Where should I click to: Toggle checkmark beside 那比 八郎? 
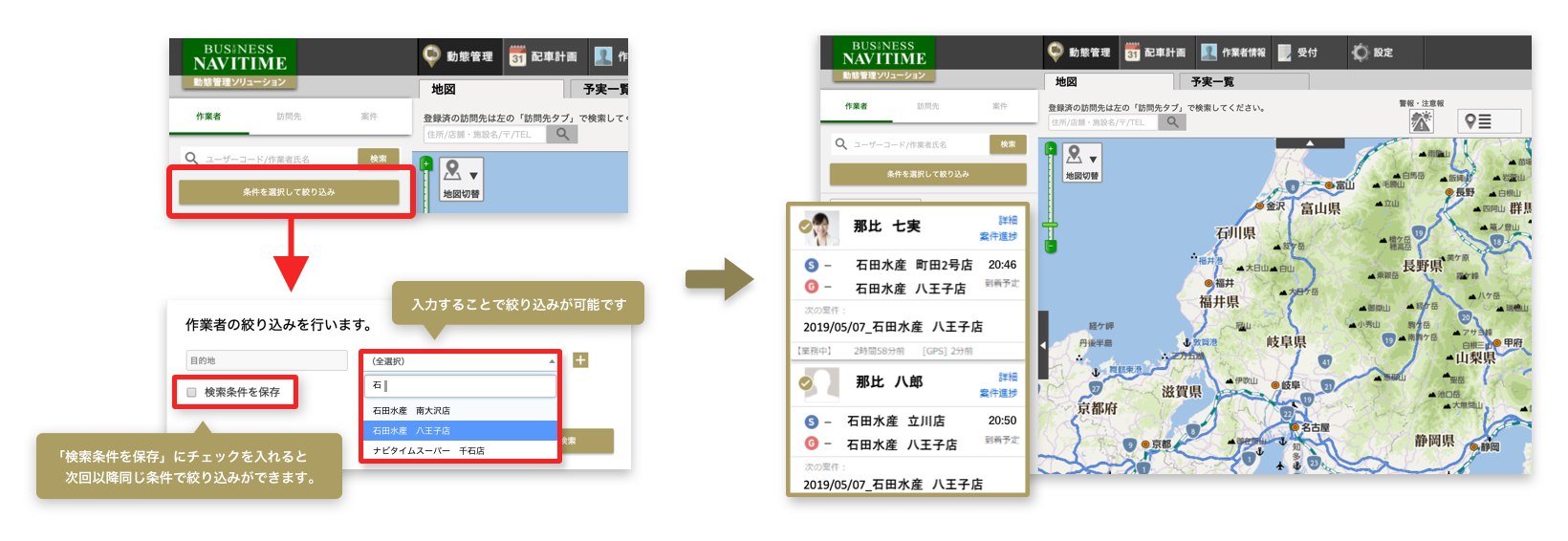pos(805,383)
